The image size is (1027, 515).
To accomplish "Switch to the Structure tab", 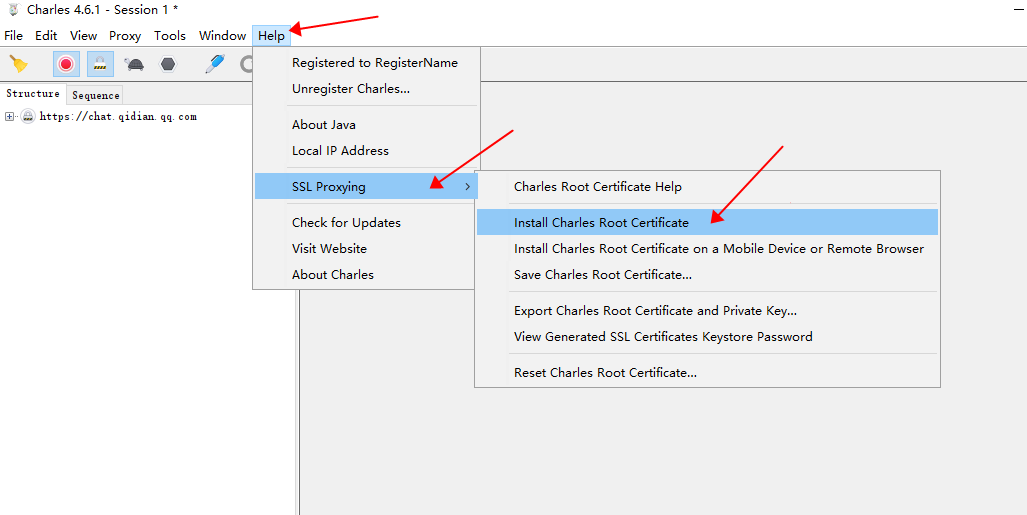I will click(33, 94).
